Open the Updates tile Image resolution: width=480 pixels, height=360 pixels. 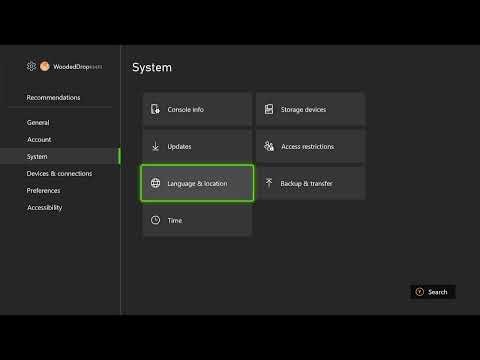coord(197,146)
